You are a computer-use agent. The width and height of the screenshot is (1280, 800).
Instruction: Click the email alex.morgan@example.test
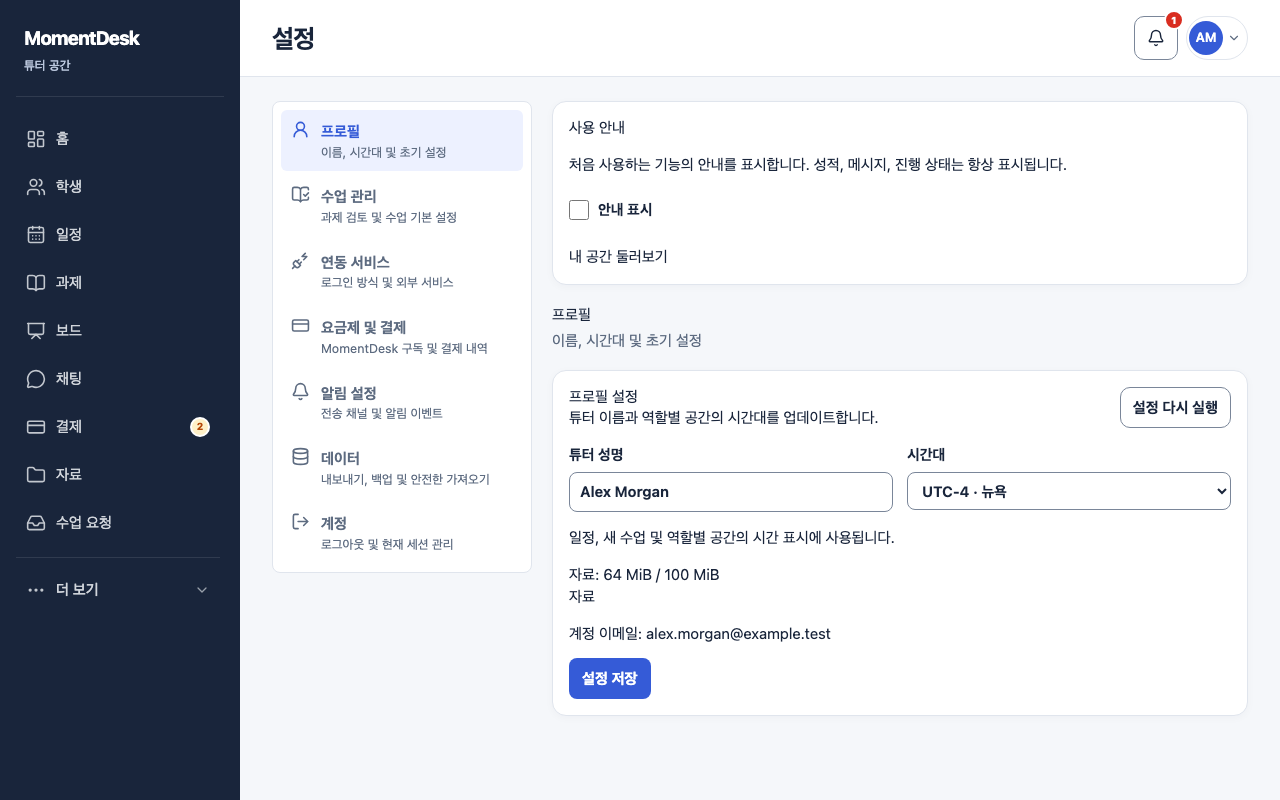738,634
